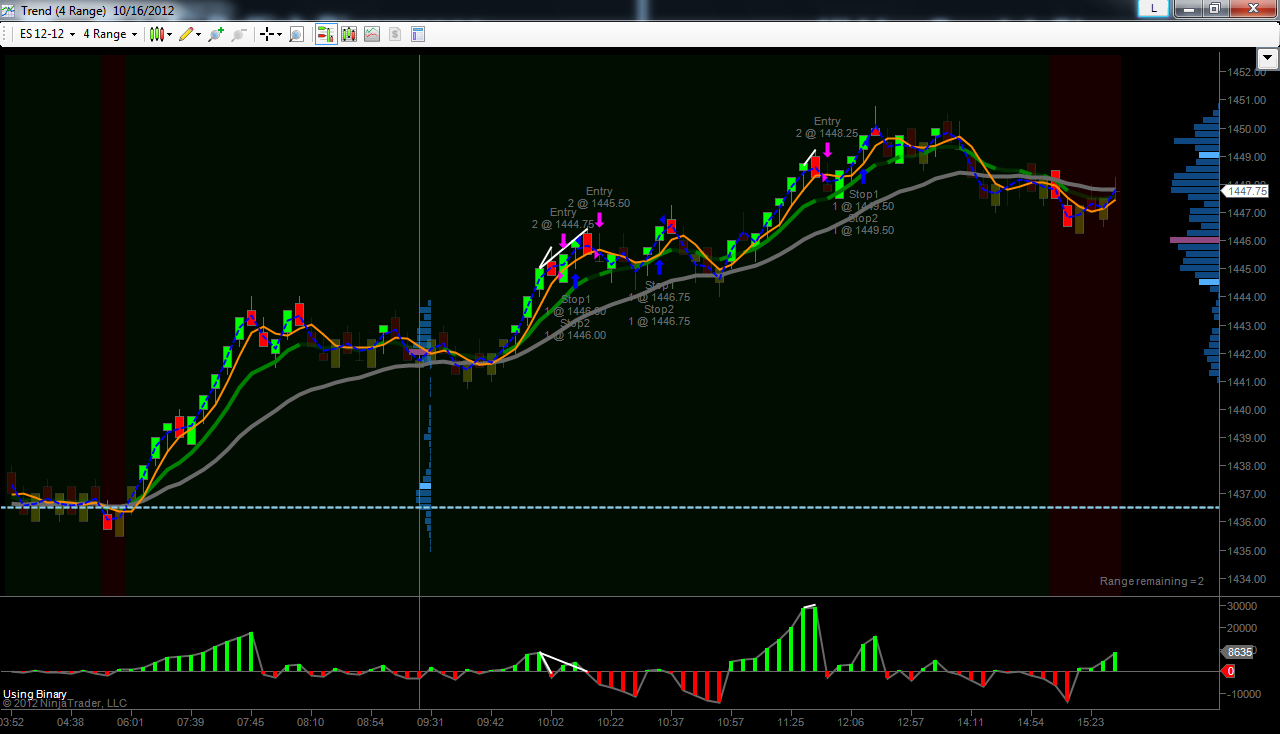Click the 07:45 time axis label
This screenshot has width=1280, height=734.
coord(251,722)
